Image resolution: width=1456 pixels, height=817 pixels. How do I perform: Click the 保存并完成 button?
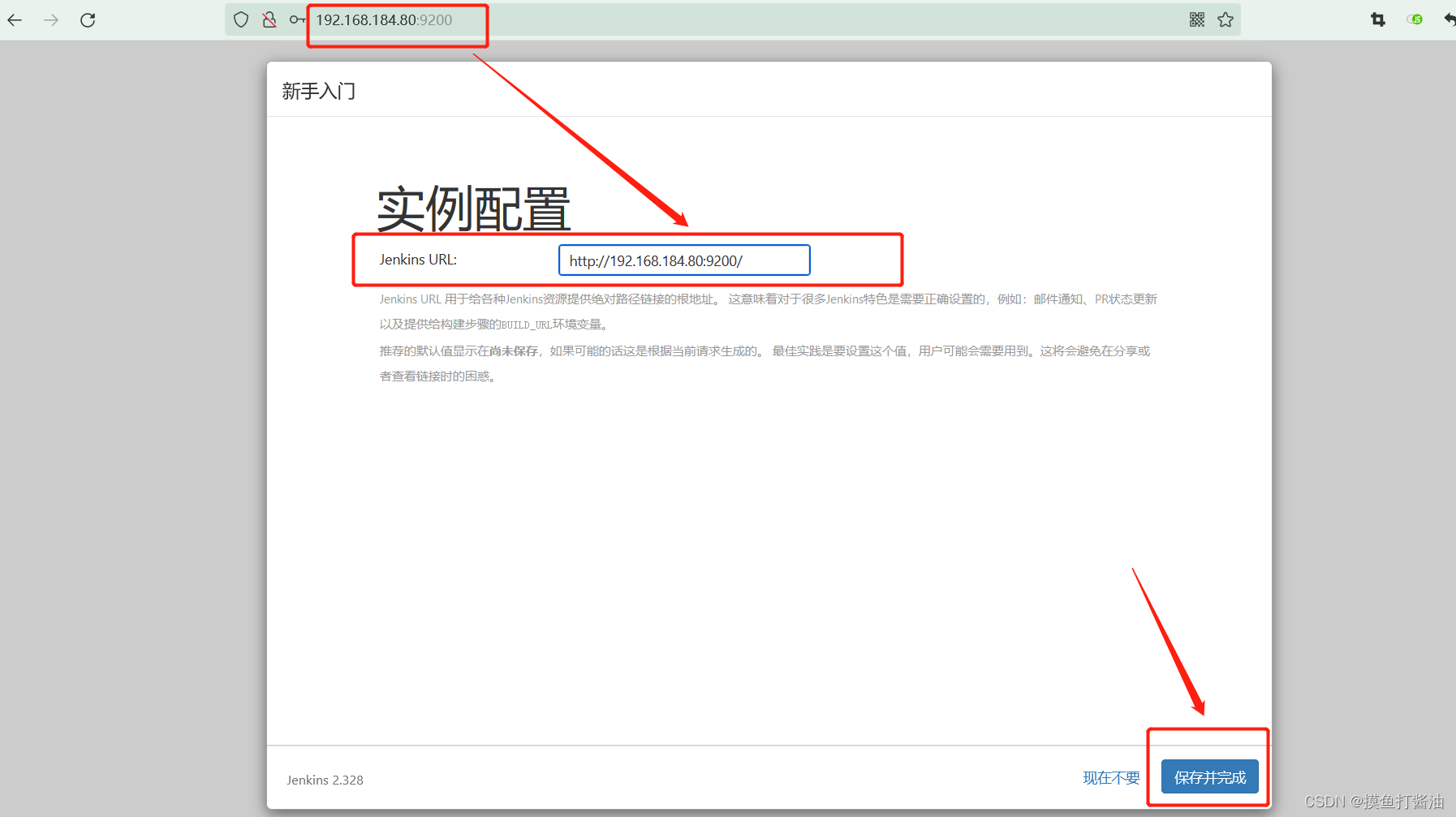(x=1209, y=777)
